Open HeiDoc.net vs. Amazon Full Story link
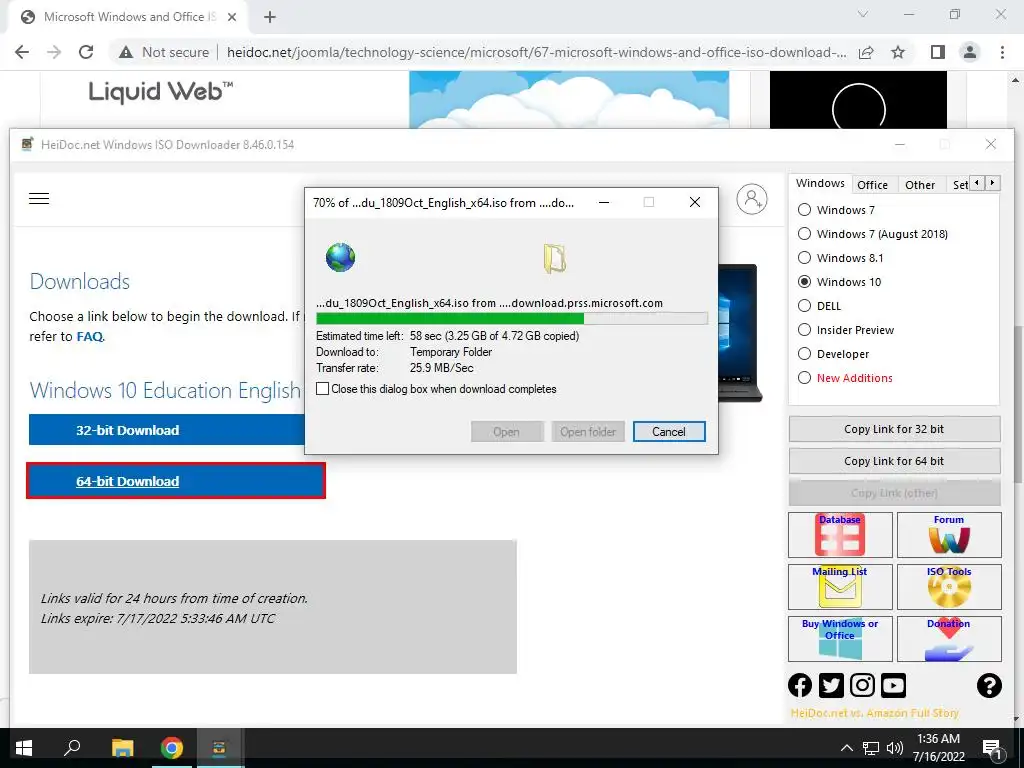1024x768 pixels. click(874, 713)
